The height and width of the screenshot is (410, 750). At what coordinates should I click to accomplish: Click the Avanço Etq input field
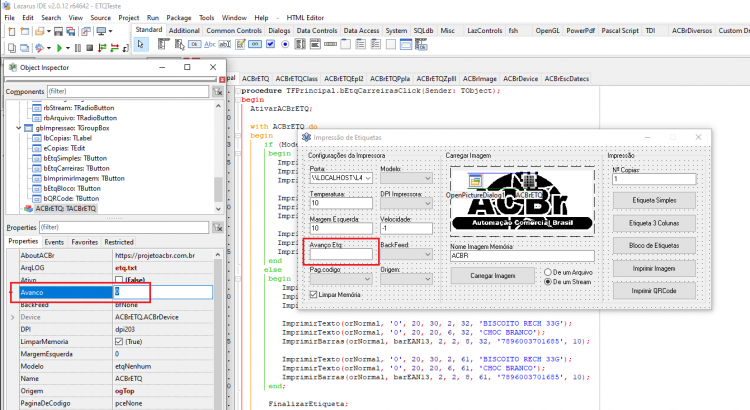(x=341, y=255)
